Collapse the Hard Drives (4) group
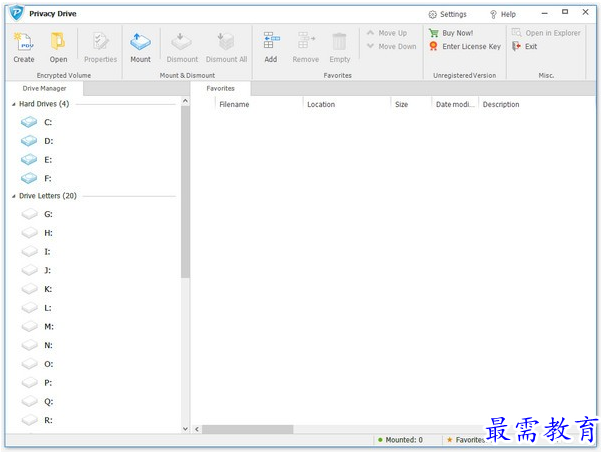The width and height of the screenshot is (607, 461). point(14,104)
